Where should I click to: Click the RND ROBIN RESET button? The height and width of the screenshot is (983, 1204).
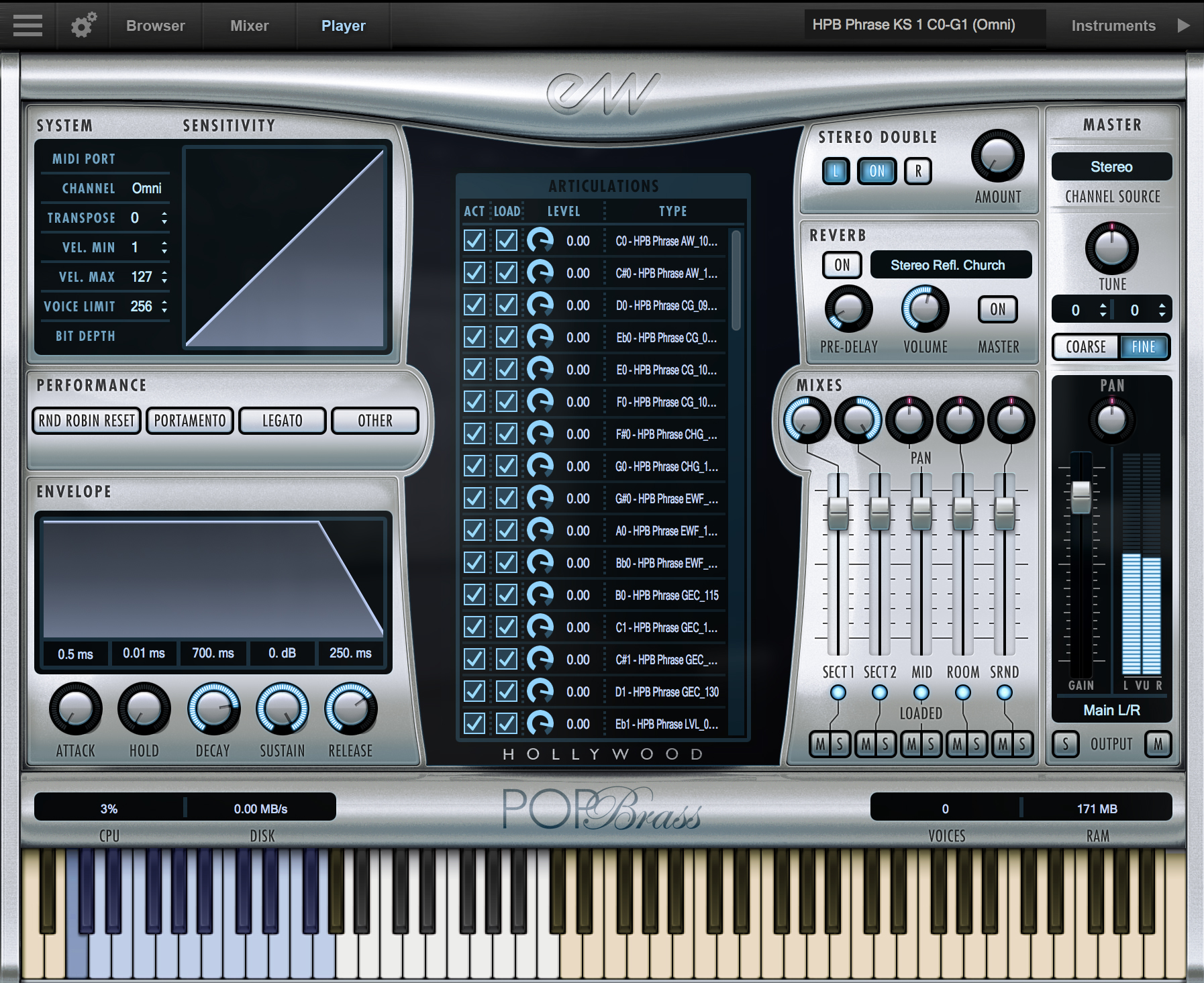(x=86, y=421)
